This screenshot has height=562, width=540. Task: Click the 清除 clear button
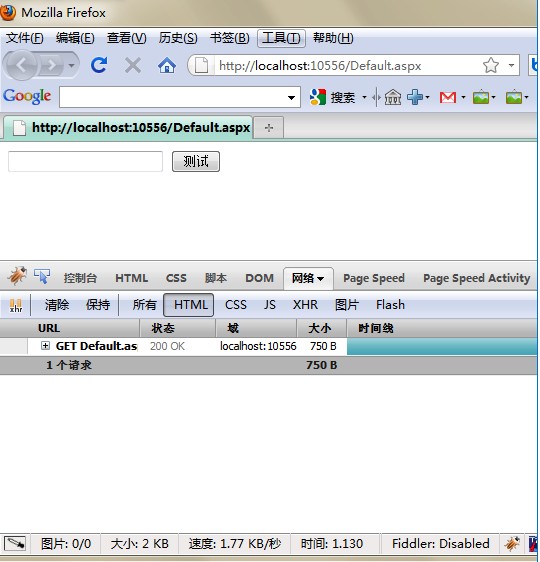coord(57,305)
